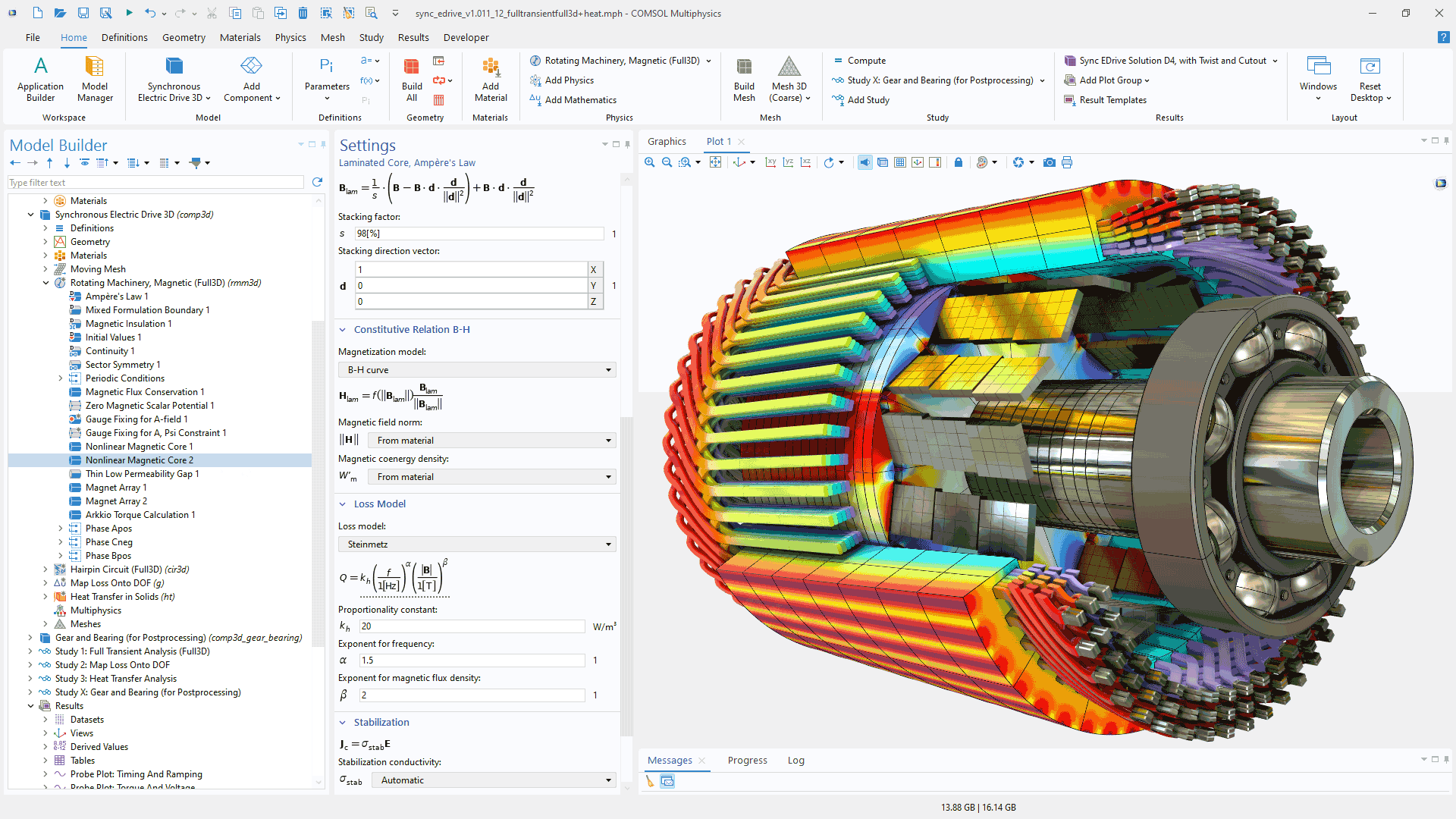Collapse the Loss Model section

click(x=343, y=504)
